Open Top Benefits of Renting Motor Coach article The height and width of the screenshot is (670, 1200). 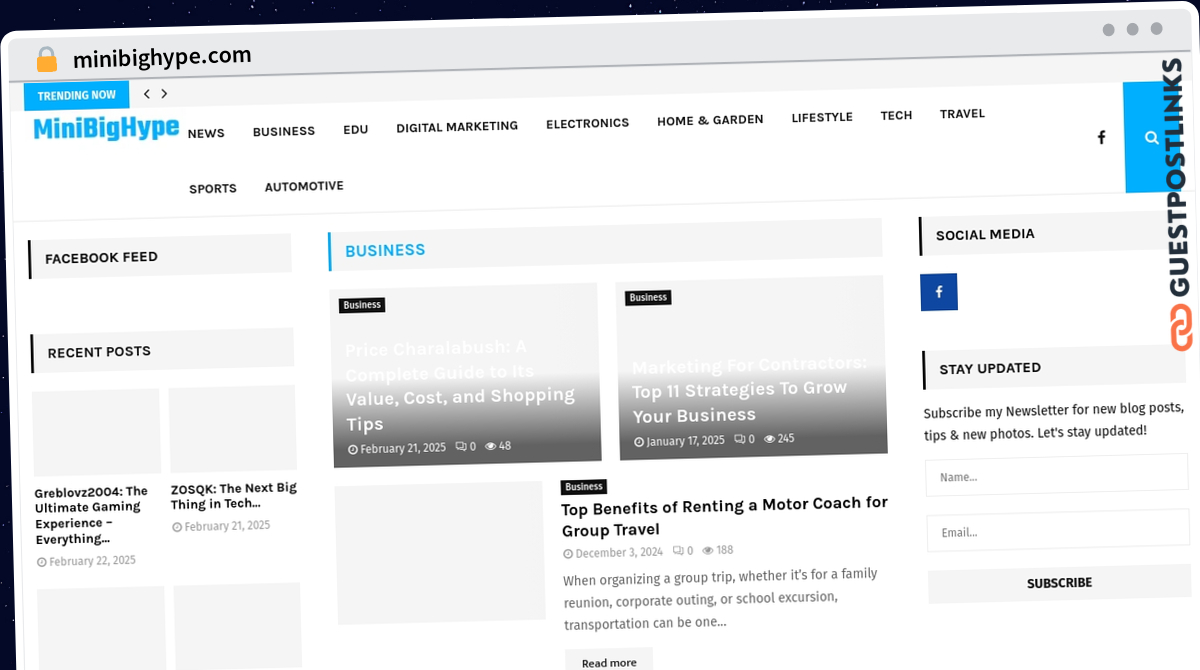pyautogui.click(x=725, y=516)
